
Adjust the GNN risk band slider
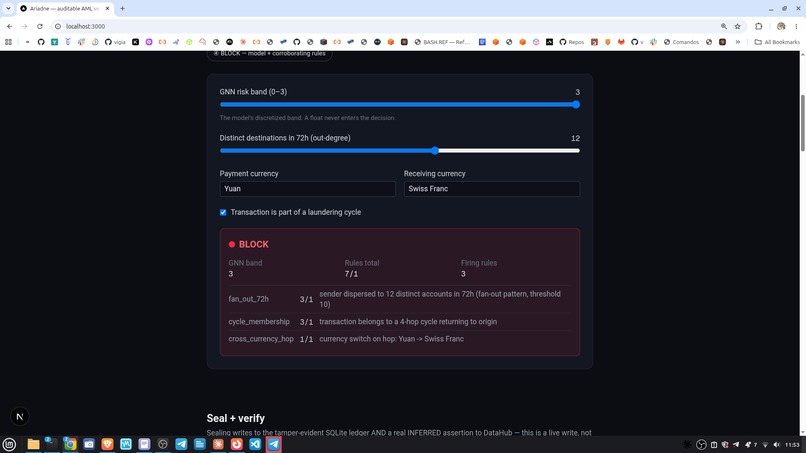(399, 104)
